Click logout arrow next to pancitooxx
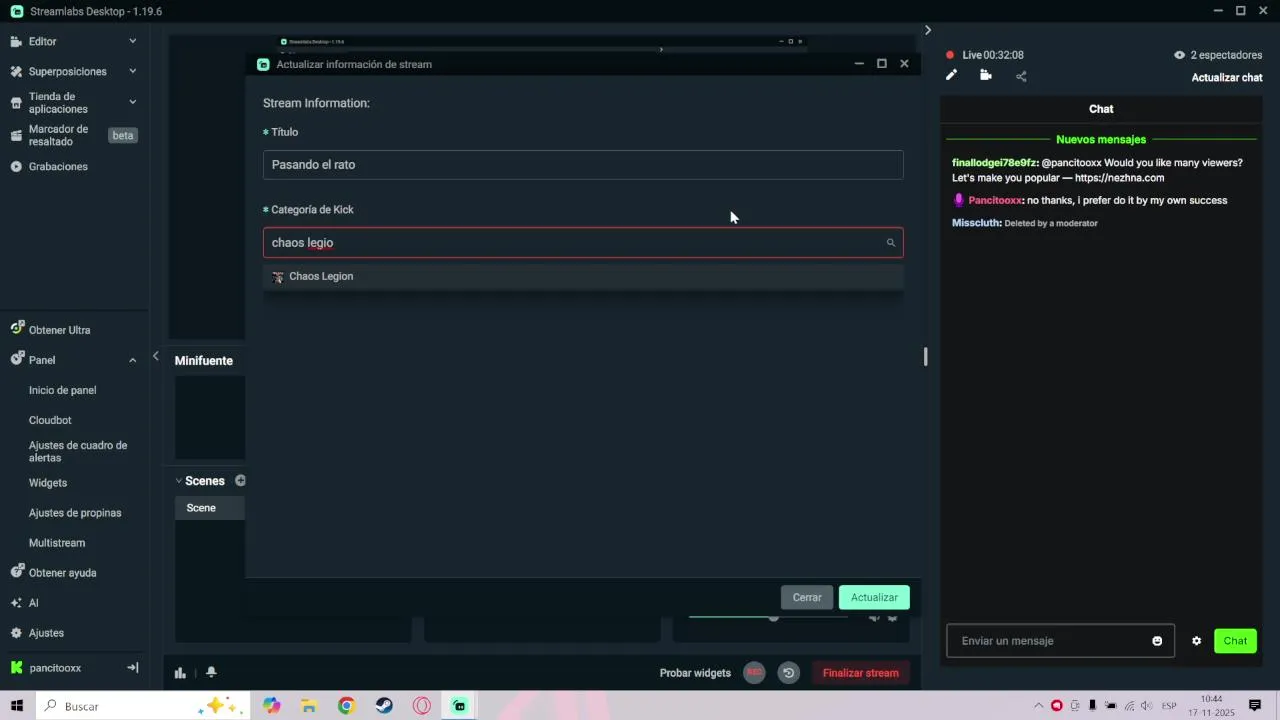Image resolution: width=1280 pixels, height=720 pixels. 133,667
